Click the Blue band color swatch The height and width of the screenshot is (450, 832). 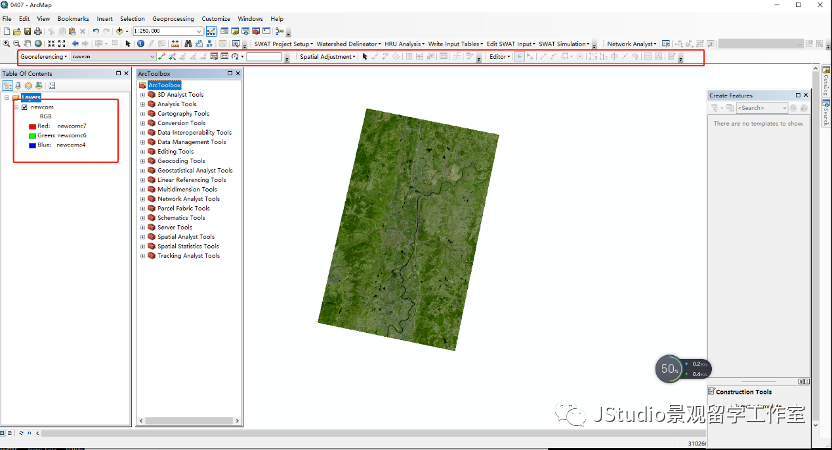[32, 145]
